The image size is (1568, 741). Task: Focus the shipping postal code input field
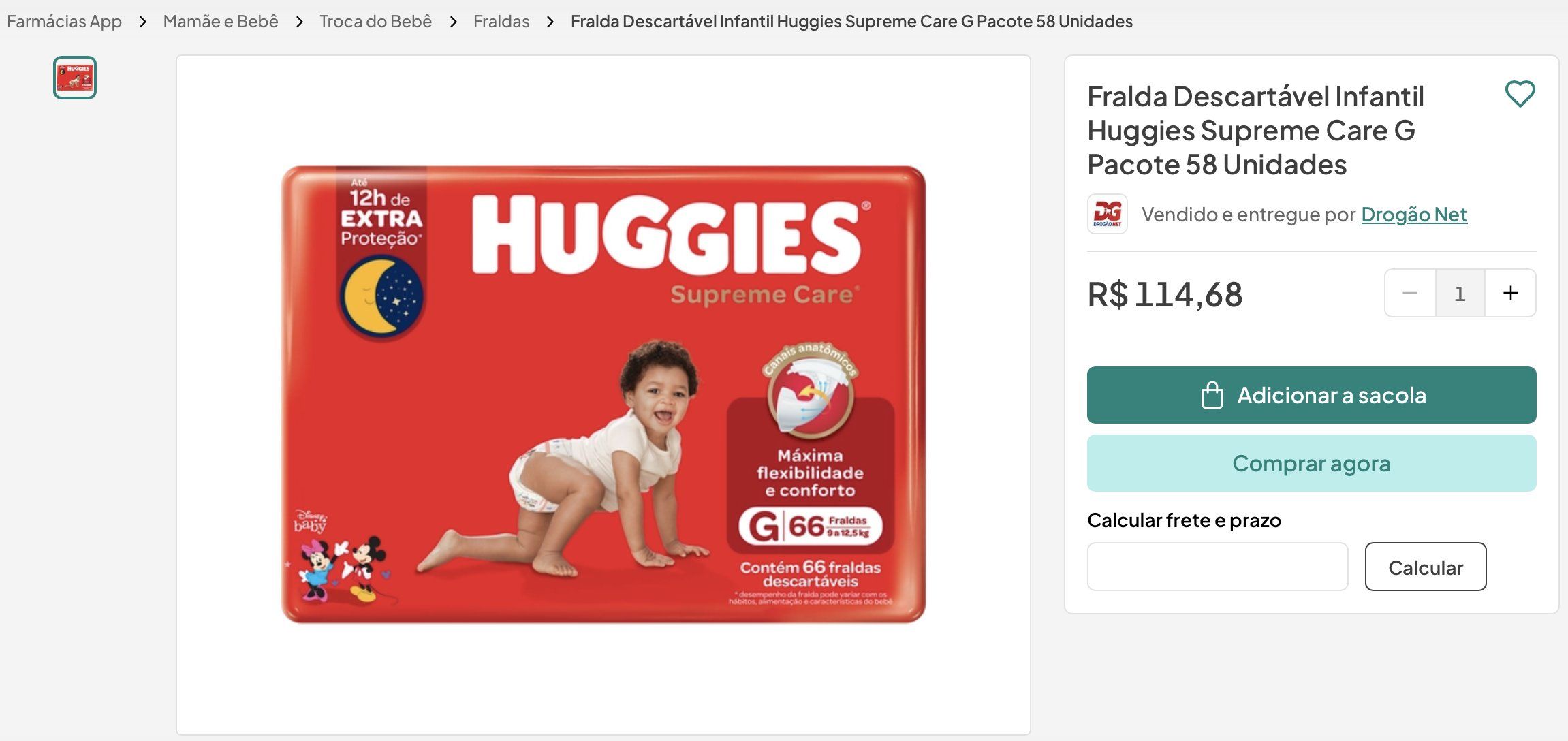click(1217, 567)
